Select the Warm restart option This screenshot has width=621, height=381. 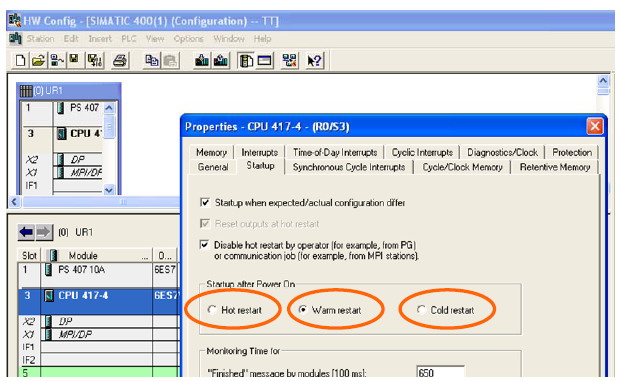pyautogui.click(x=303, y=310)
